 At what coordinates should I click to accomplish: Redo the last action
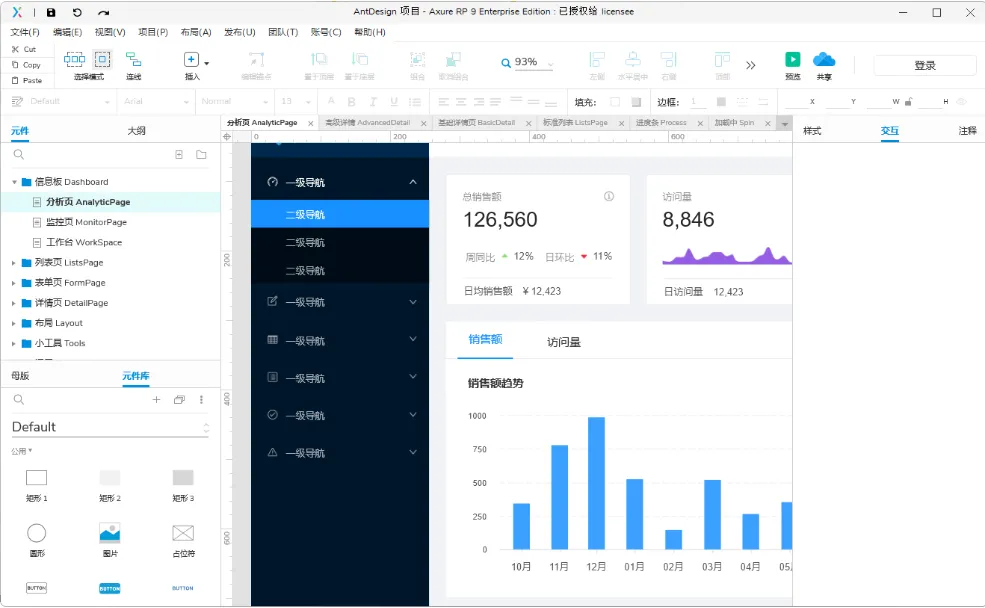(103, 12)
